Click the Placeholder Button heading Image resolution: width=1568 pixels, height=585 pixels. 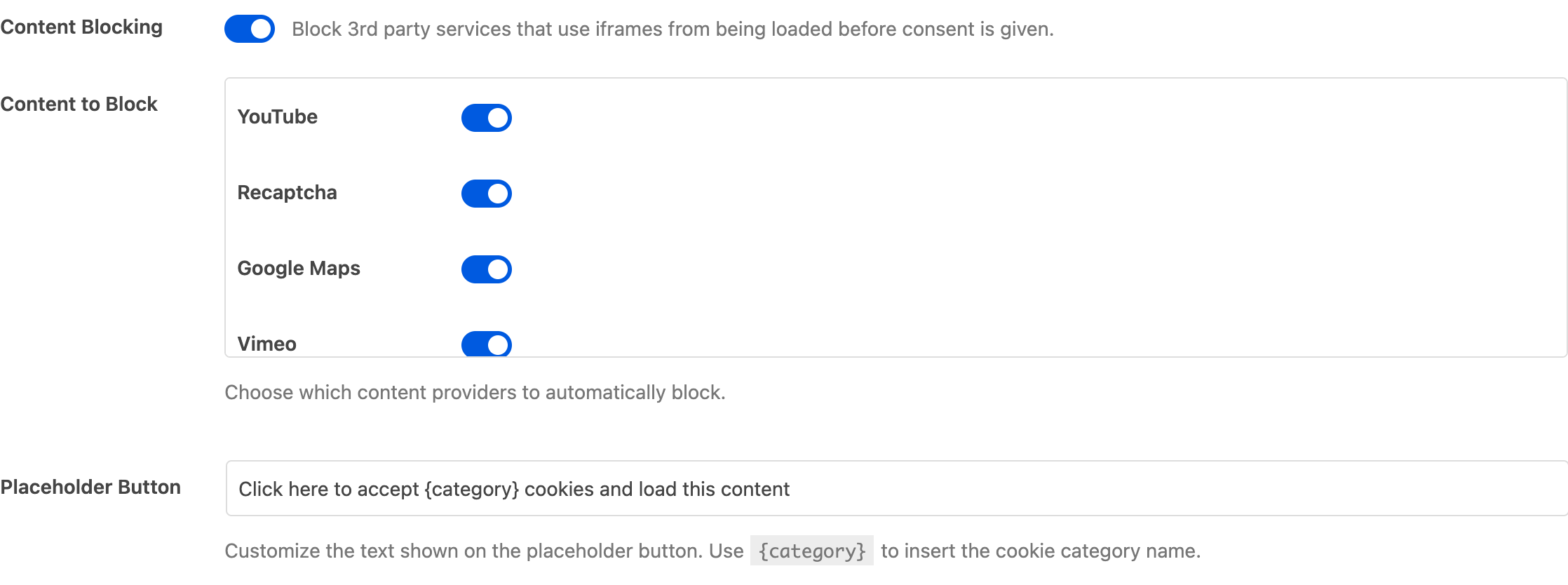click(91, 487)
